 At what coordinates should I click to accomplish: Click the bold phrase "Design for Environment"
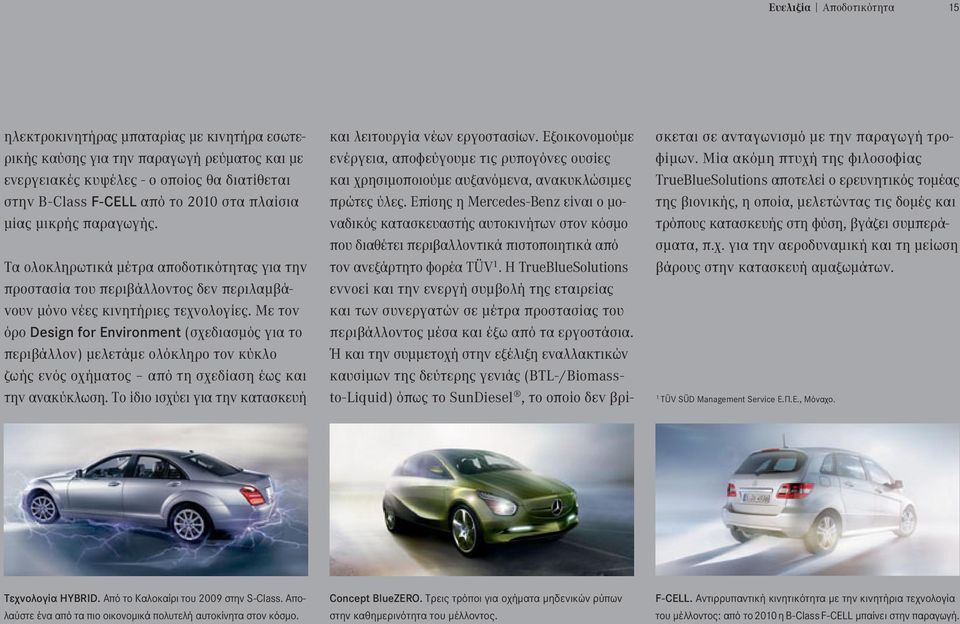click(x=105, y=333)
